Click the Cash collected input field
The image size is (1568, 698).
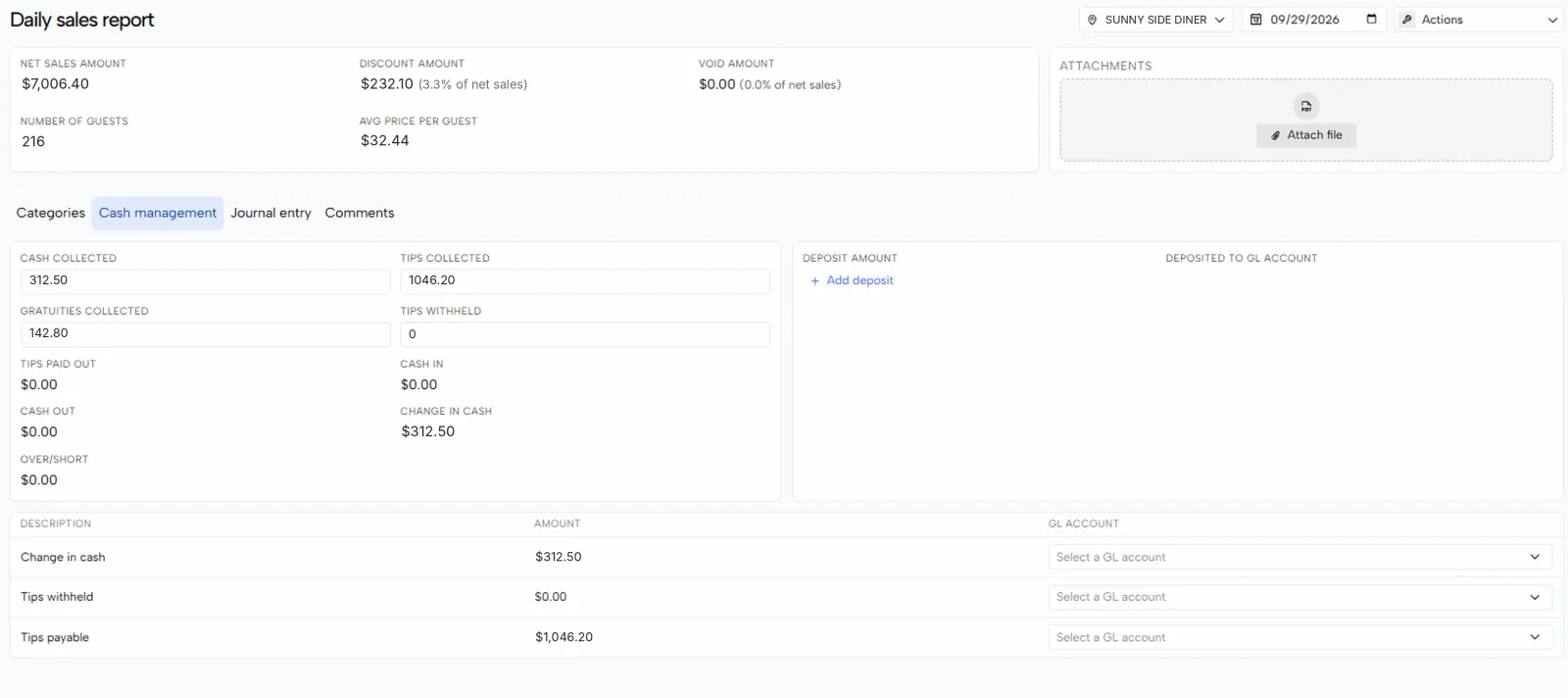(x=205, y=280)
